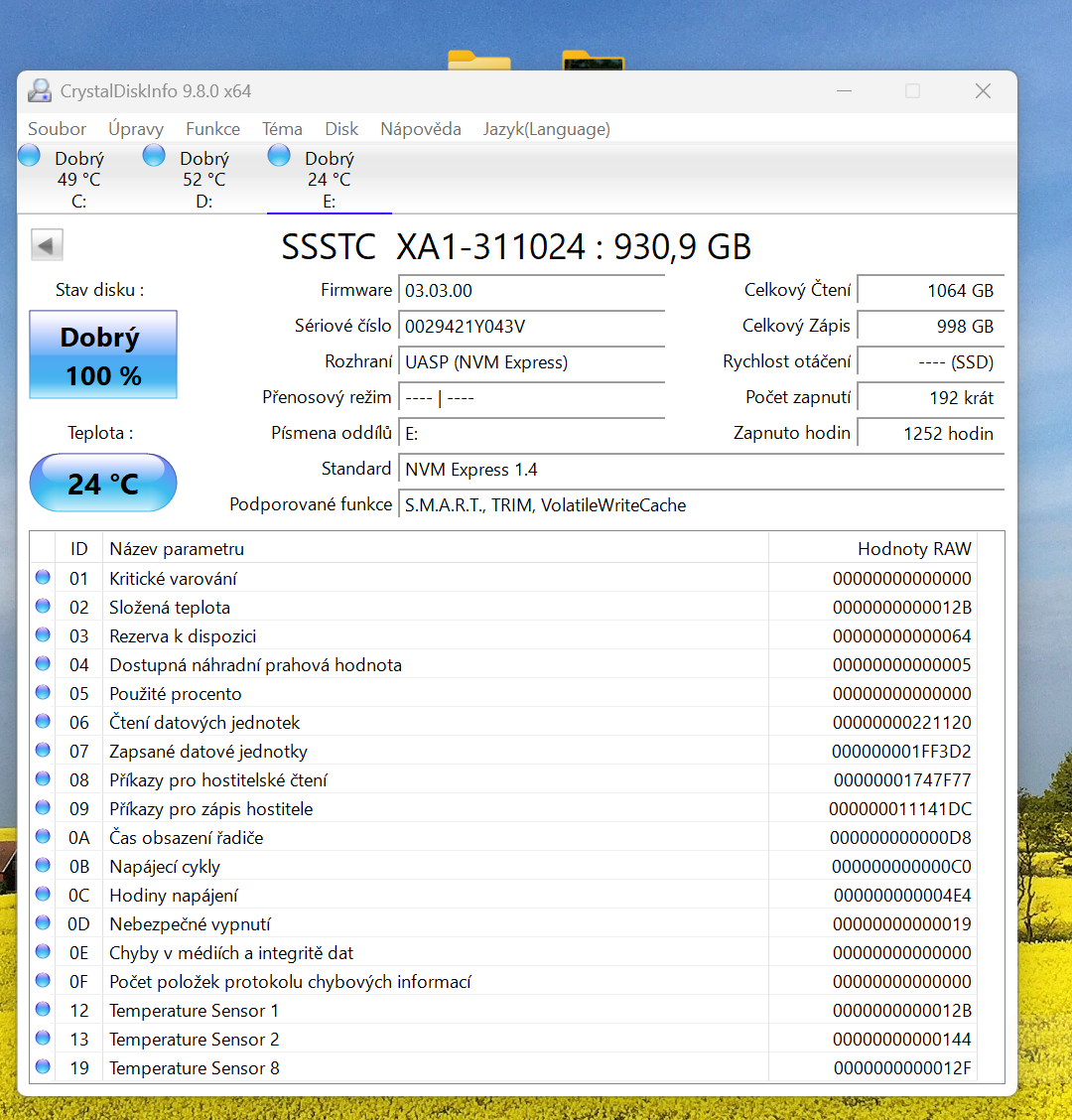This screenshot has width=1072, height=1120.
Task: Switch to the D: disk tab
Action: click(x=204, y=179)
